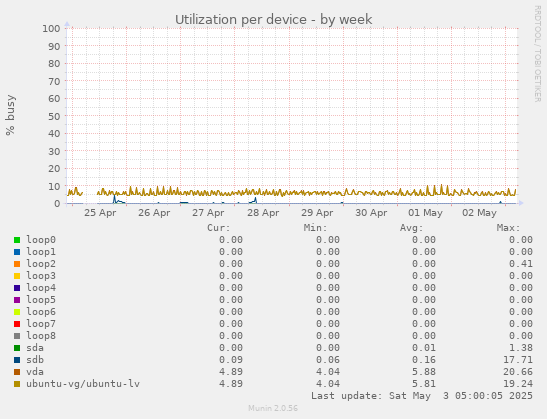This screenshot has width=547, height=419.
Task: Click the 30 Apr axis label
Action: [x=371, y=213]
